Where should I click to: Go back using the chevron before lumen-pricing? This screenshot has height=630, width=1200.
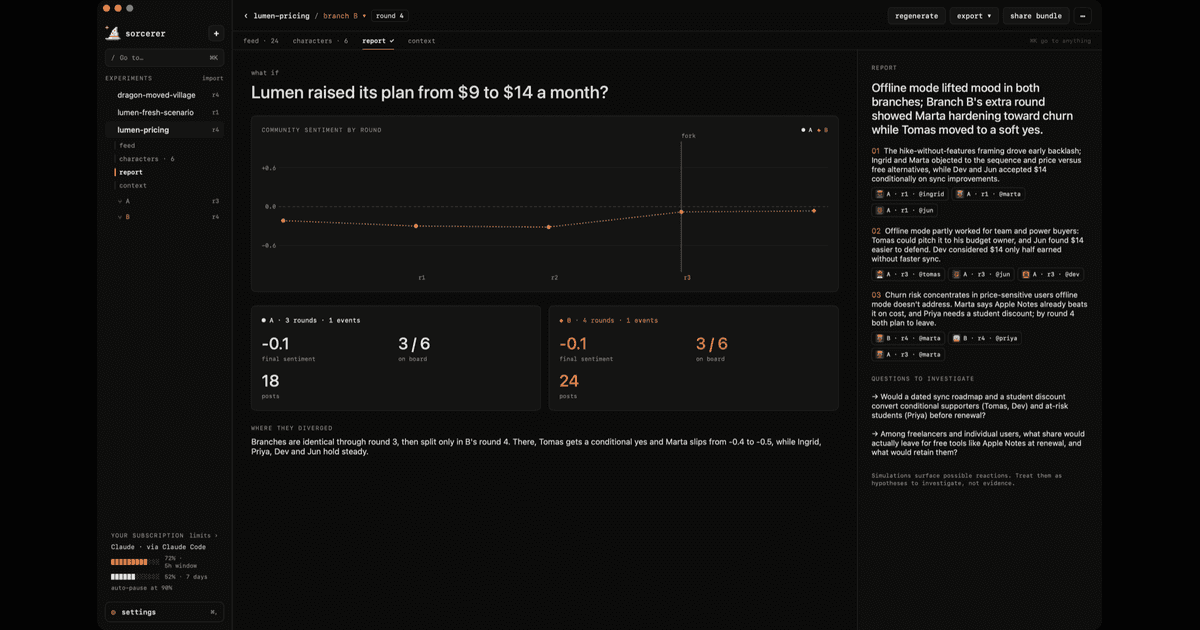click(x=246, y=16)
